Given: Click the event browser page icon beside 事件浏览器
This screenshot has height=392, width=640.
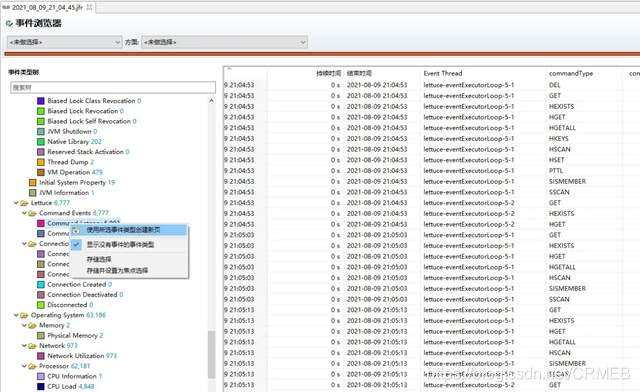Looking at the screenshot, I should (9, 24).
